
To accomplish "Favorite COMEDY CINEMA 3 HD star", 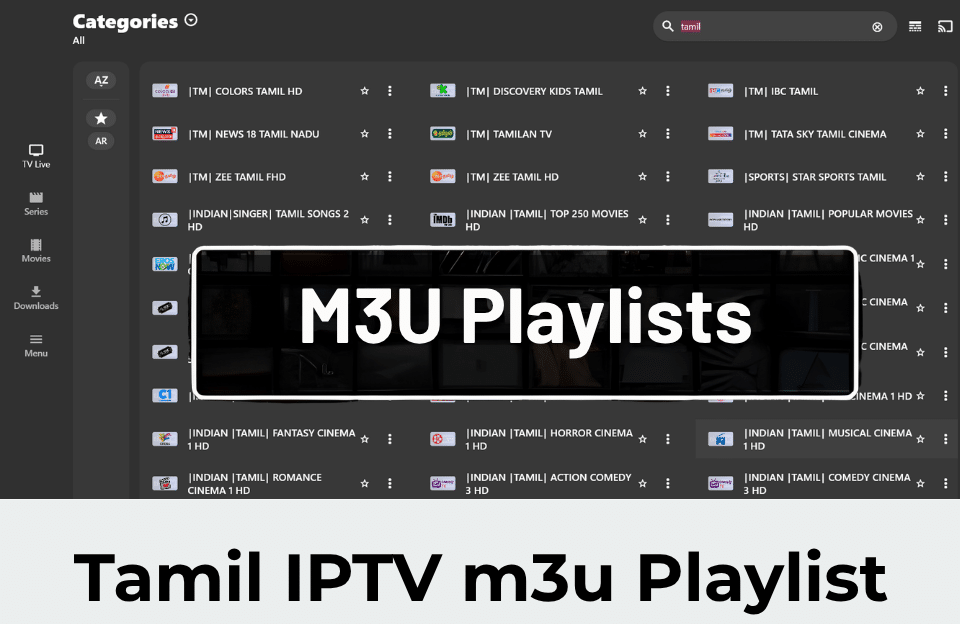I will 920,483.
